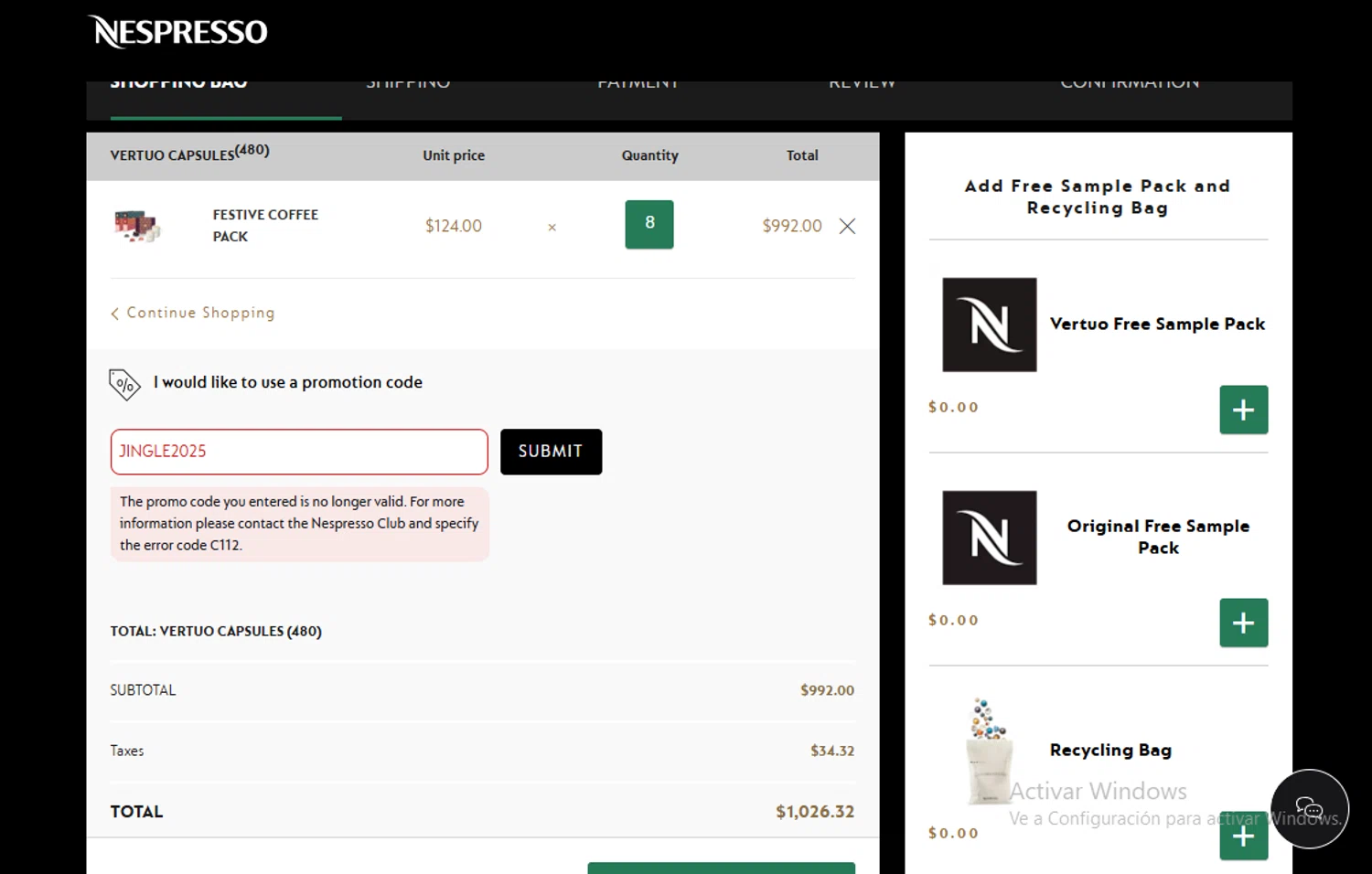
Task: Click the $992.00 row total
Action: 792,226
